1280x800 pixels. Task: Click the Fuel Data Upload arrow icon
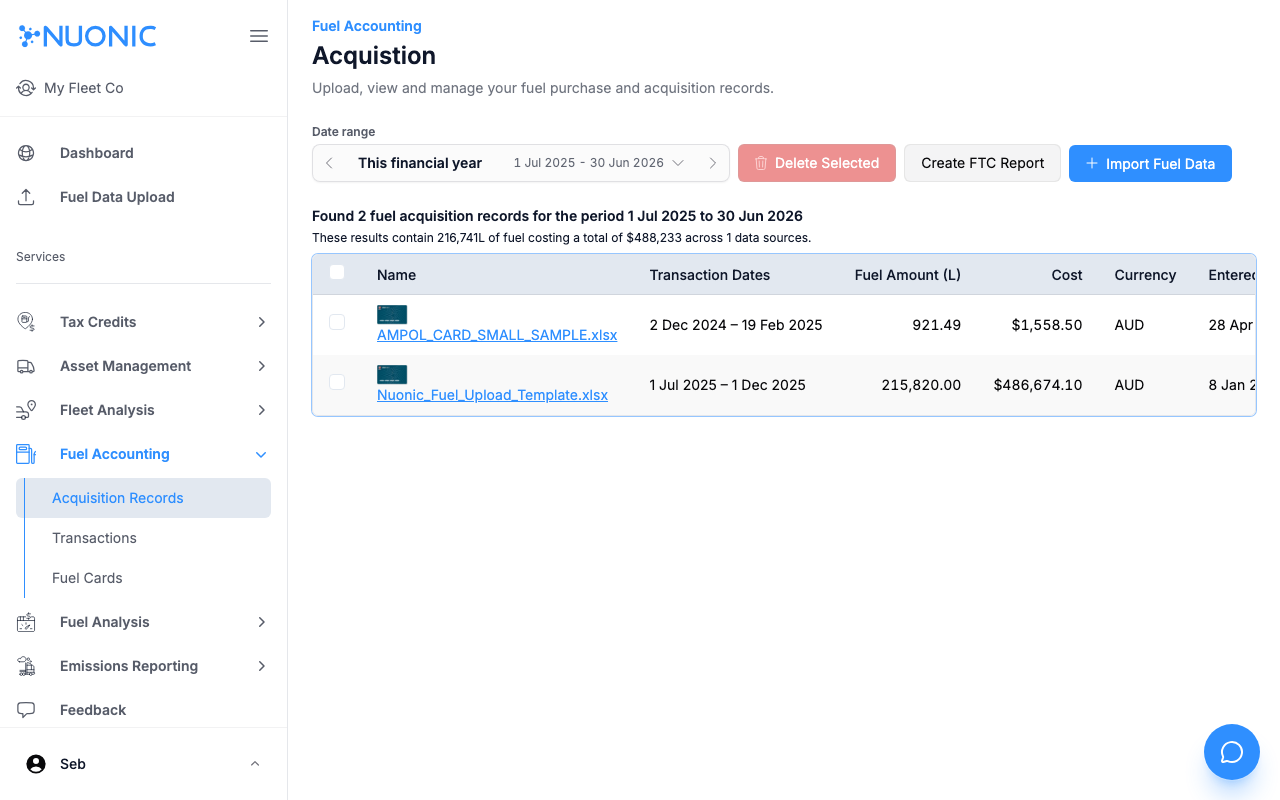tap(26, 197)
